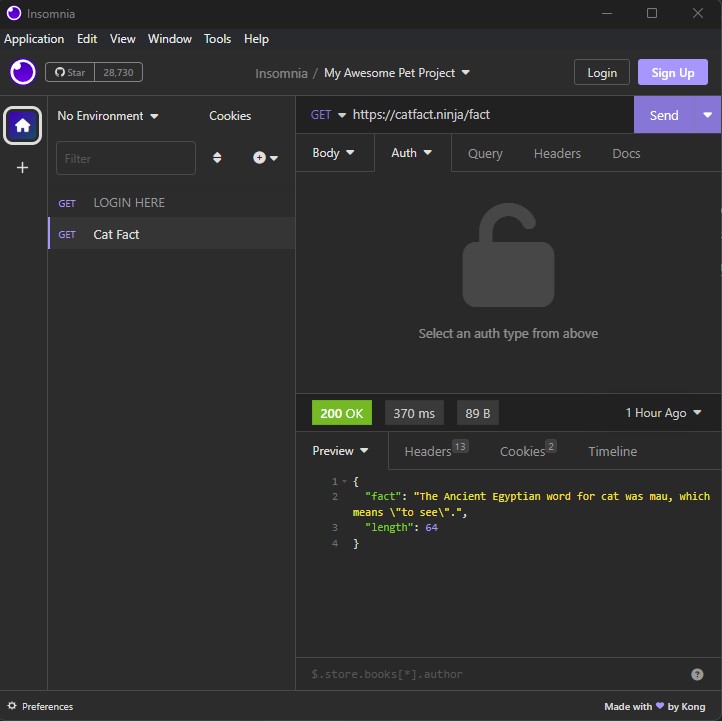This screenshot has width=722, height=721.
Task: Open the response Cookies 2 tab
Action: tap(528, 451)
